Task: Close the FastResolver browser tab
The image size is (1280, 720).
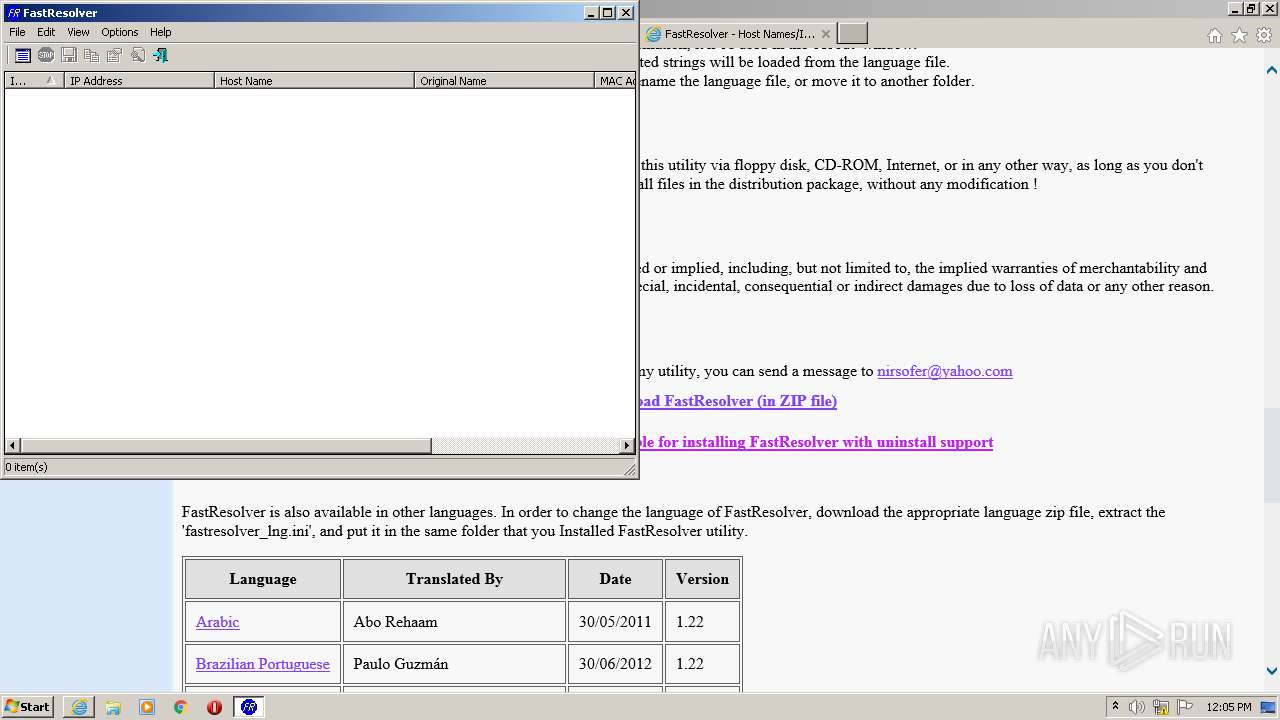Action: pos(826,34)
